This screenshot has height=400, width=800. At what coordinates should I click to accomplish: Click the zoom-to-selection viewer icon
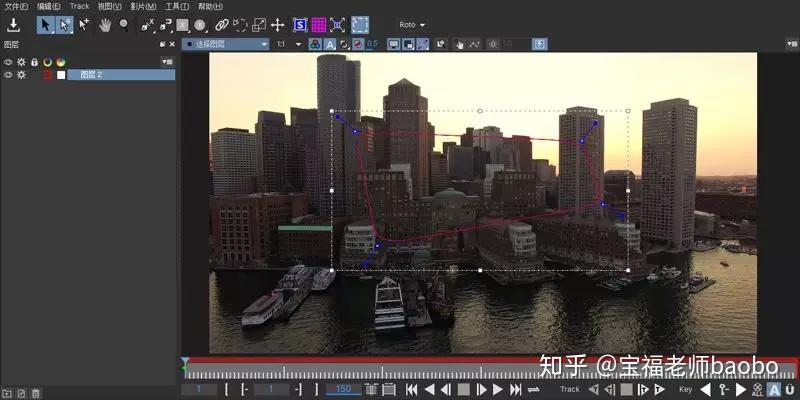click(x=440, y=44)
